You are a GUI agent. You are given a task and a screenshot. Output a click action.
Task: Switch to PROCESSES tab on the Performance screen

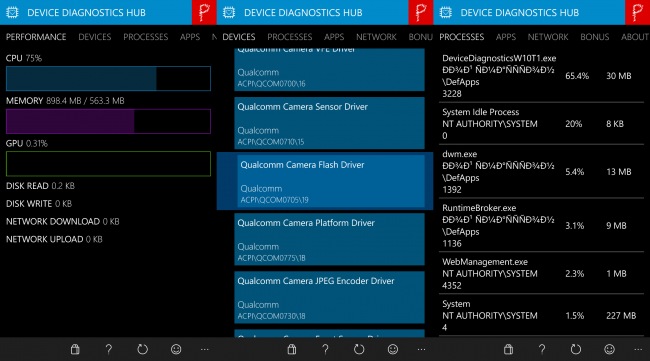coord(146,37)
